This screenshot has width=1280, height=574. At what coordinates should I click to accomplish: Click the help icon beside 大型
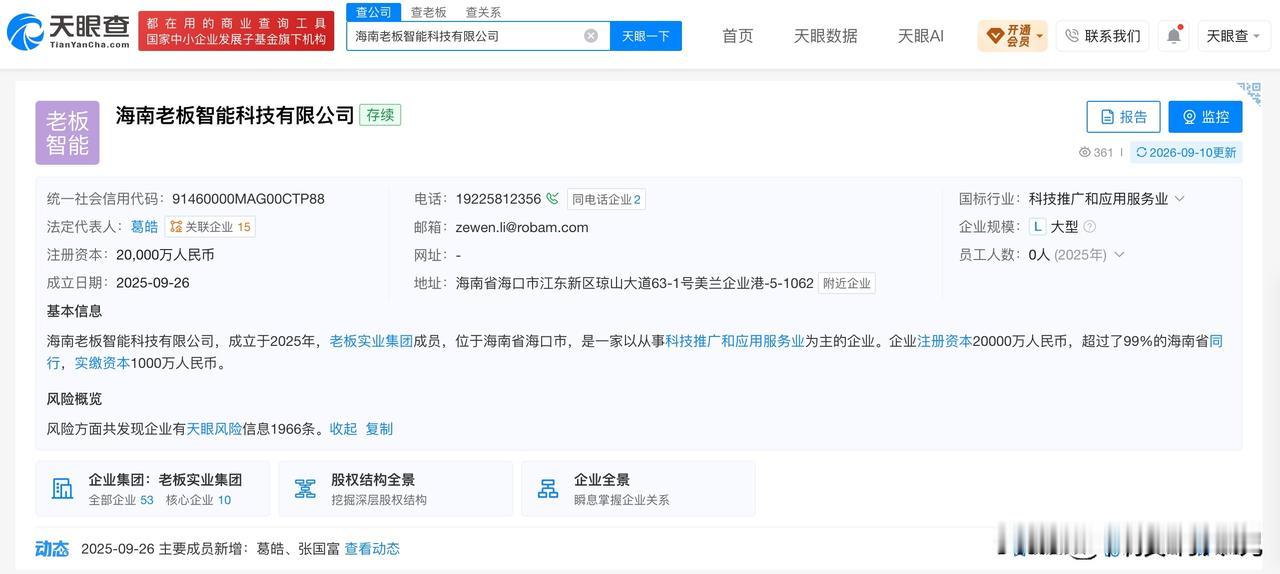coord(1090,226)
